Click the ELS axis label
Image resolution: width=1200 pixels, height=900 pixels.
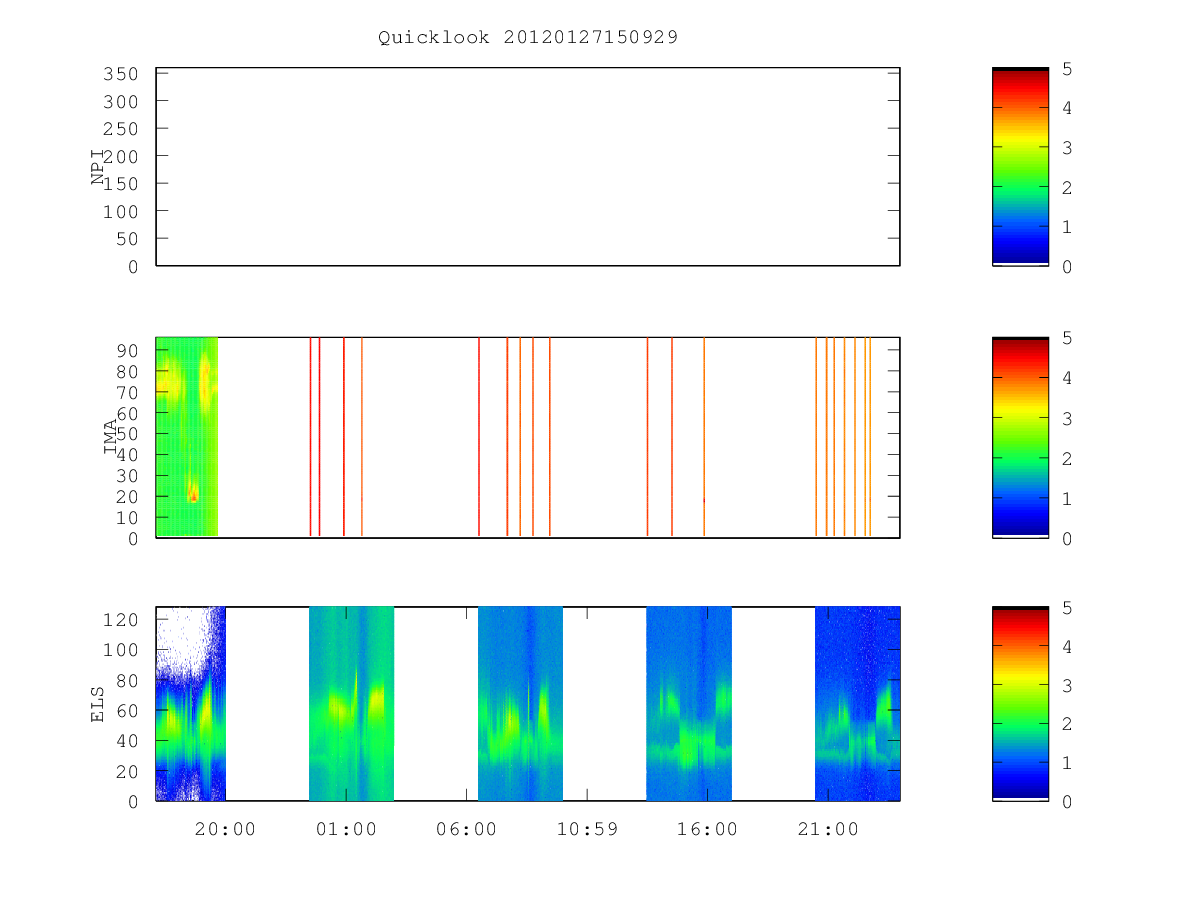pyautogui.click(x=98, y=704)
